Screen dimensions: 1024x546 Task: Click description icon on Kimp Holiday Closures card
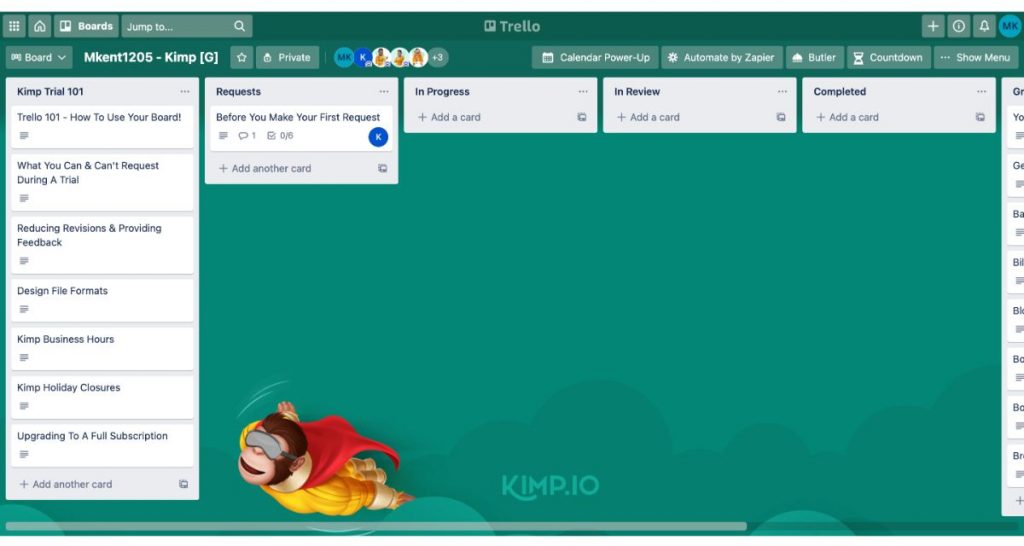pyautogui.click(x=24, y=406)
